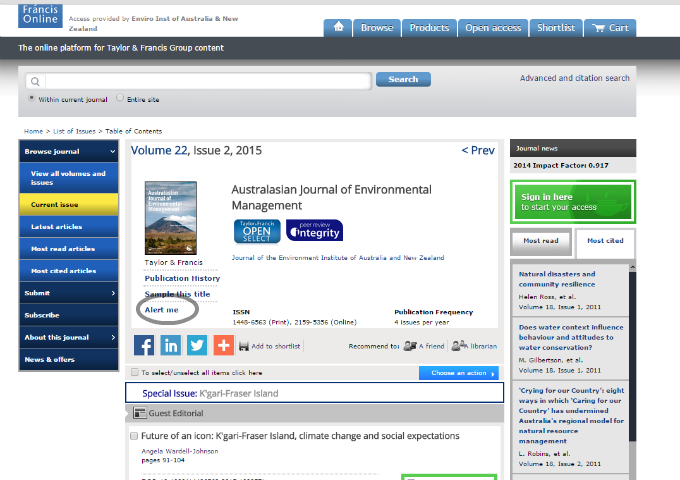Tick the select/unselect all items checkbox
Screen dimensions: 680x480
click(135, 373)
